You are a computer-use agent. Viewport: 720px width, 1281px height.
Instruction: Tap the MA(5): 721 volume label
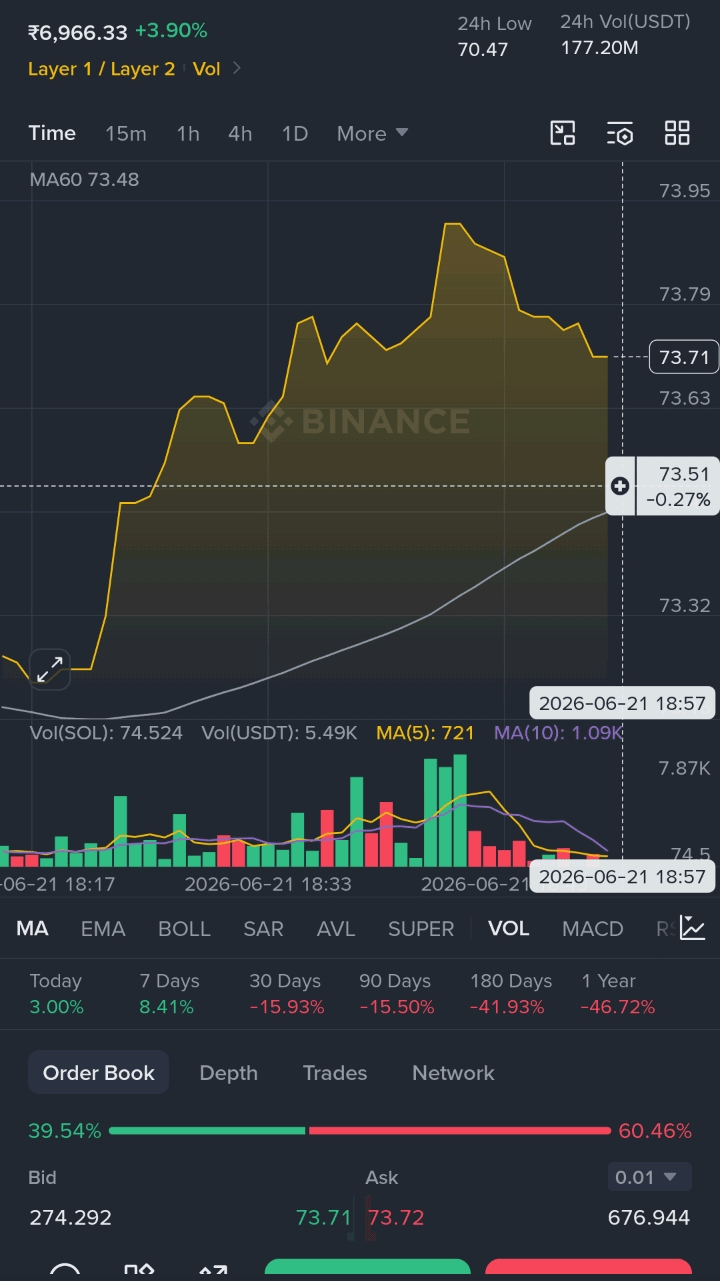pos(425,733)
